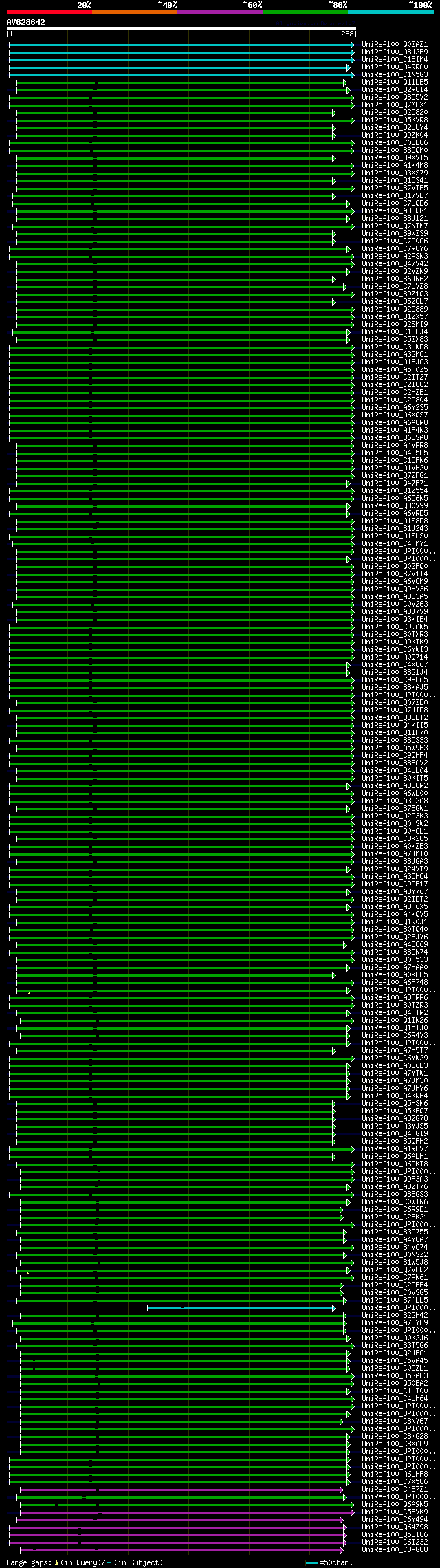This screenshot has width=440, height=1568.
Task: Select hit label UniRef100_A3UQG1
Action: (x=395, y=211)
